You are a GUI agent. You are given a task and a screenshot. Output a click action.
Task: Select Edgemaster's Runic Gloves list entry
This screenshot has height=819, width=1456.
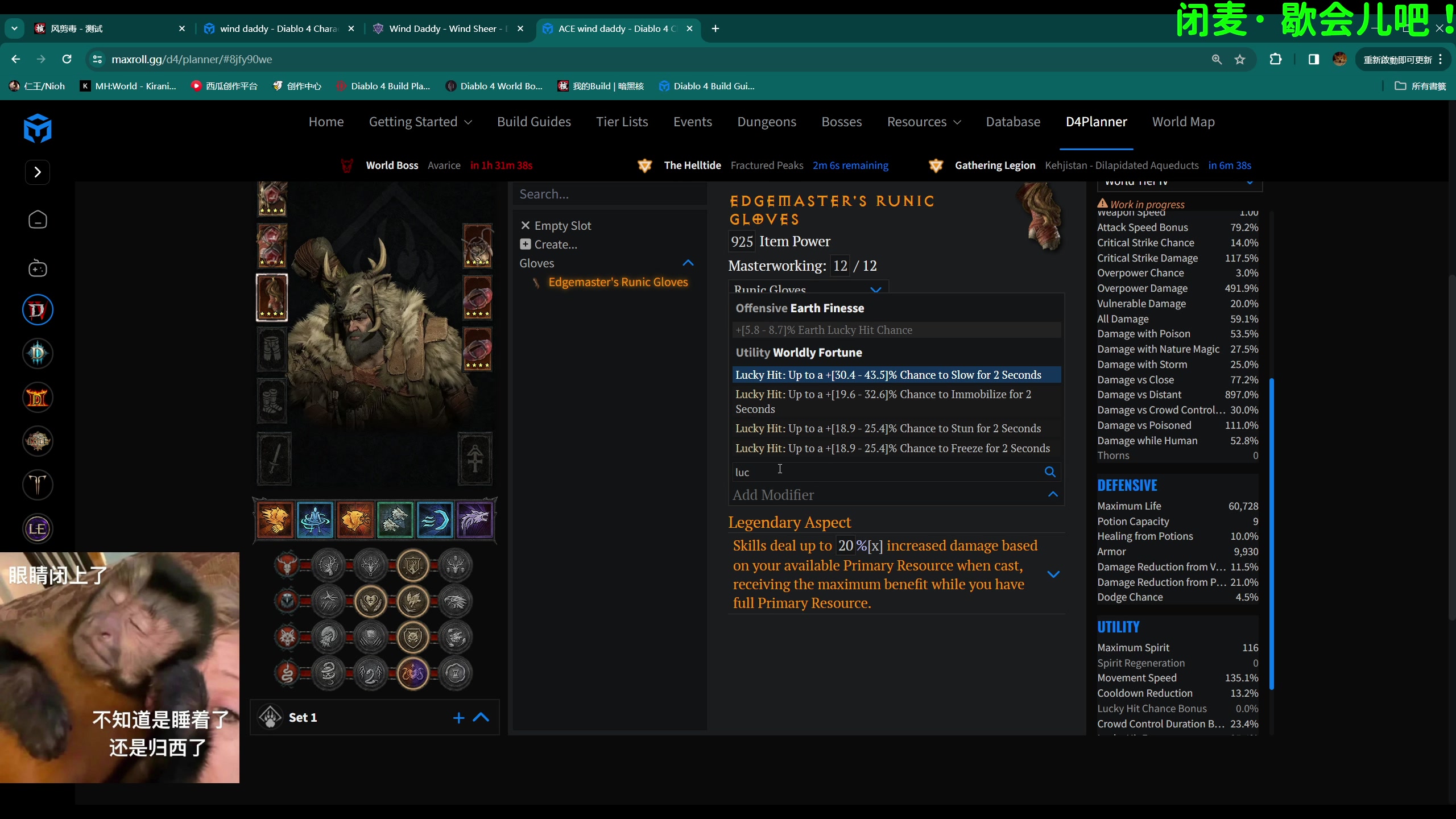618,282
